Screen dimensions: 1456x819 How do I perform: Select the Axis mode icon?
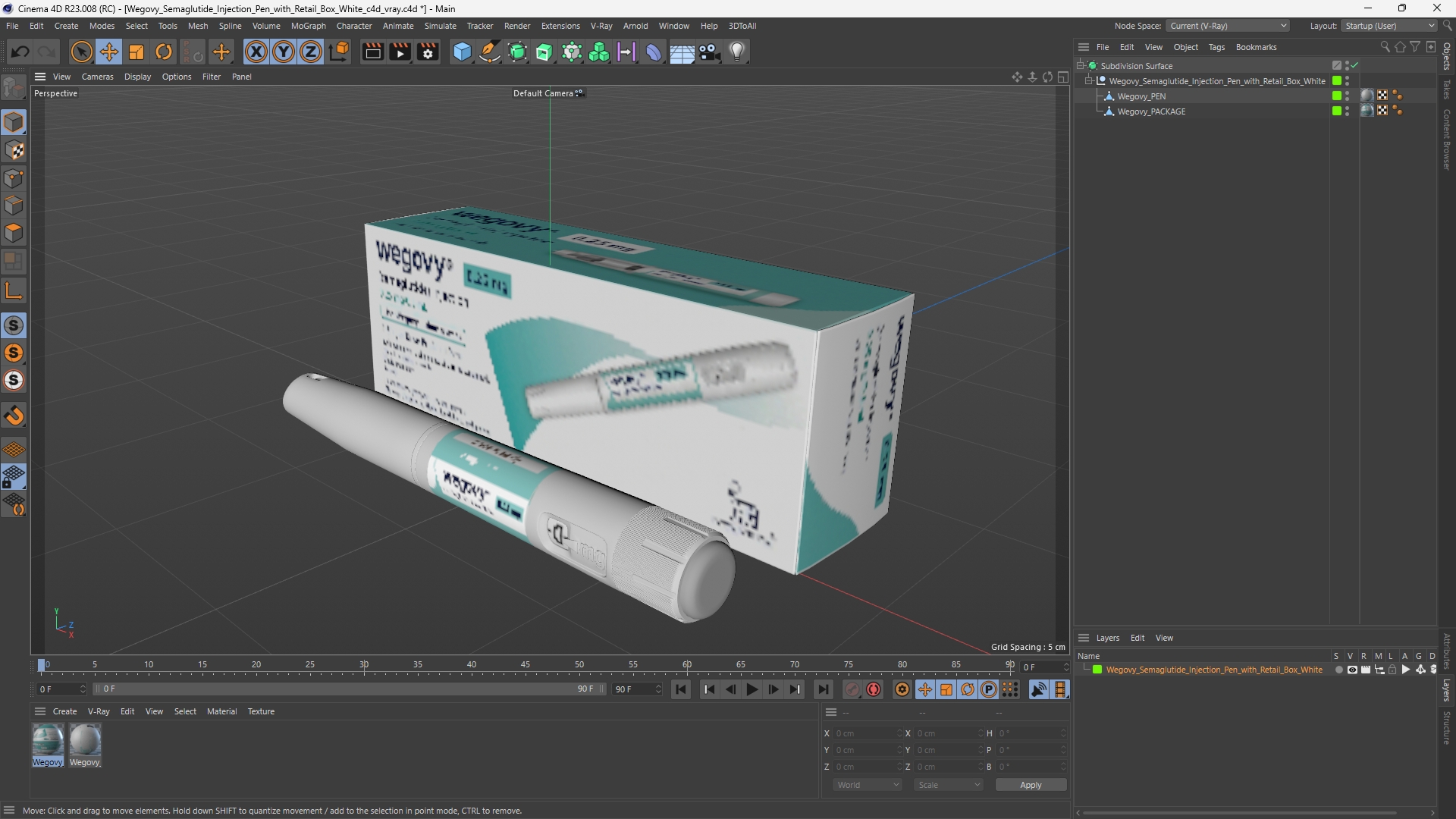14,290
